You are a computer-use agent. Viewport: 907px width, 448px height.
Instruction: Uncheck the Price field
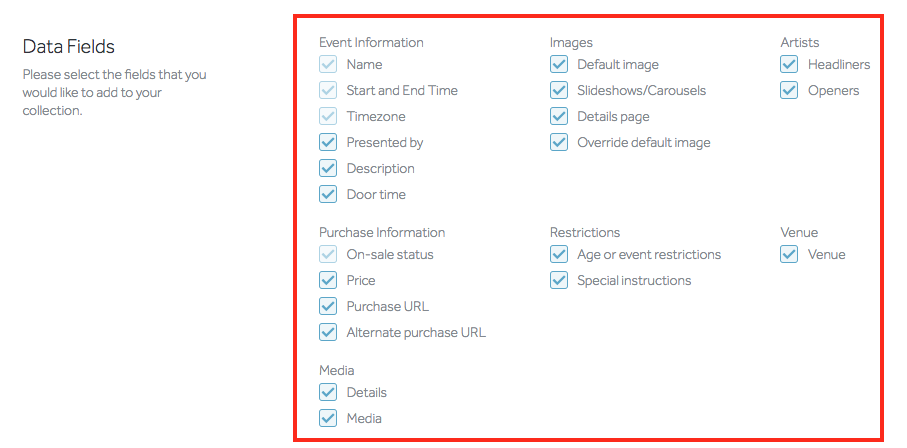coord(328,280)
